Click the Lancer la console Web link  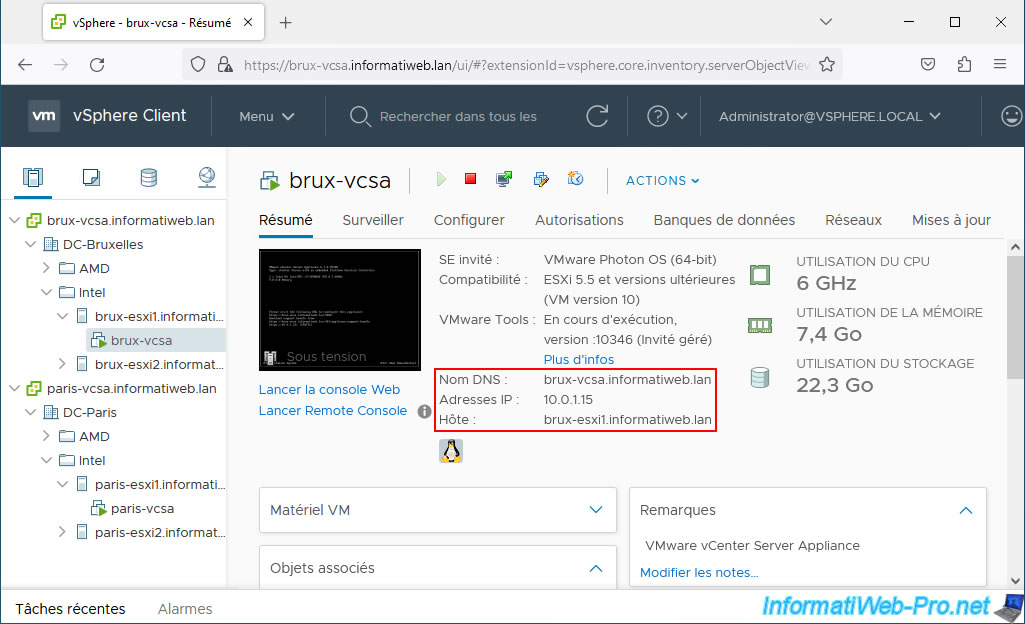[329, 389]
